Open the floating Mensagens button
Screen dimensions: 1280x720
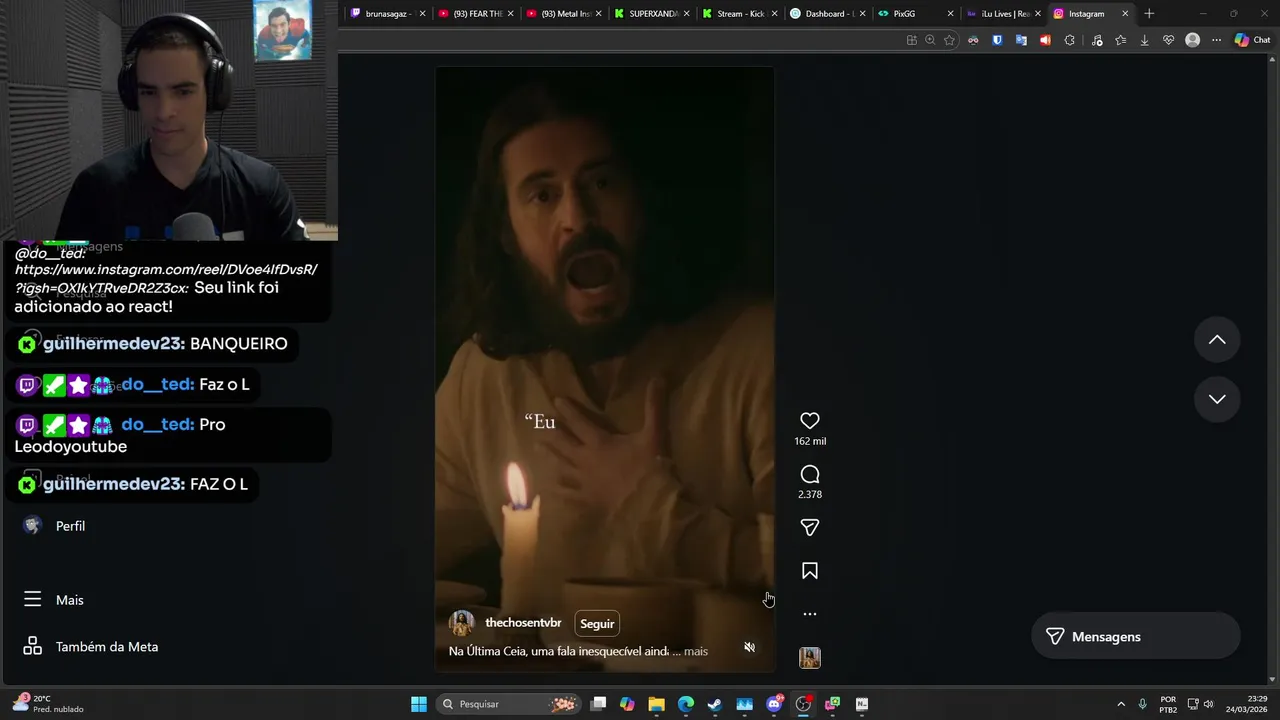1136,637
